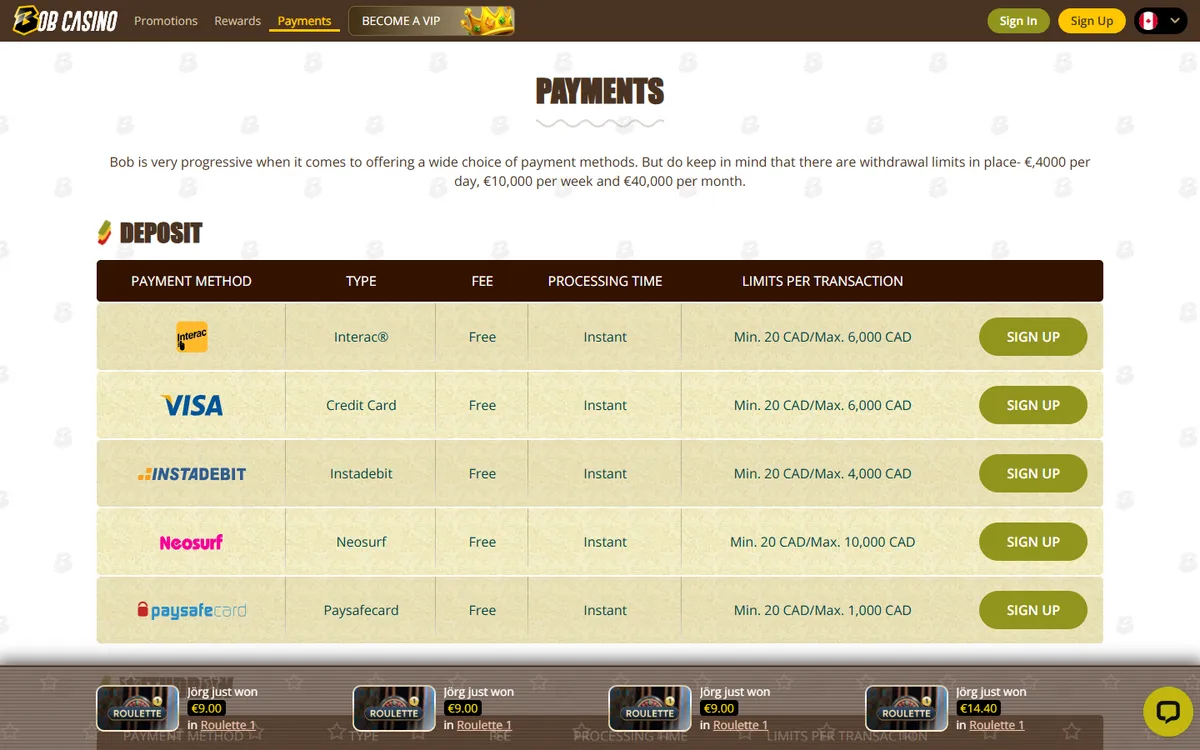This screenshot has width=1200, height=750.
Task: Open the roulette thumbnail for the €14.40 win
Action: 906,708
